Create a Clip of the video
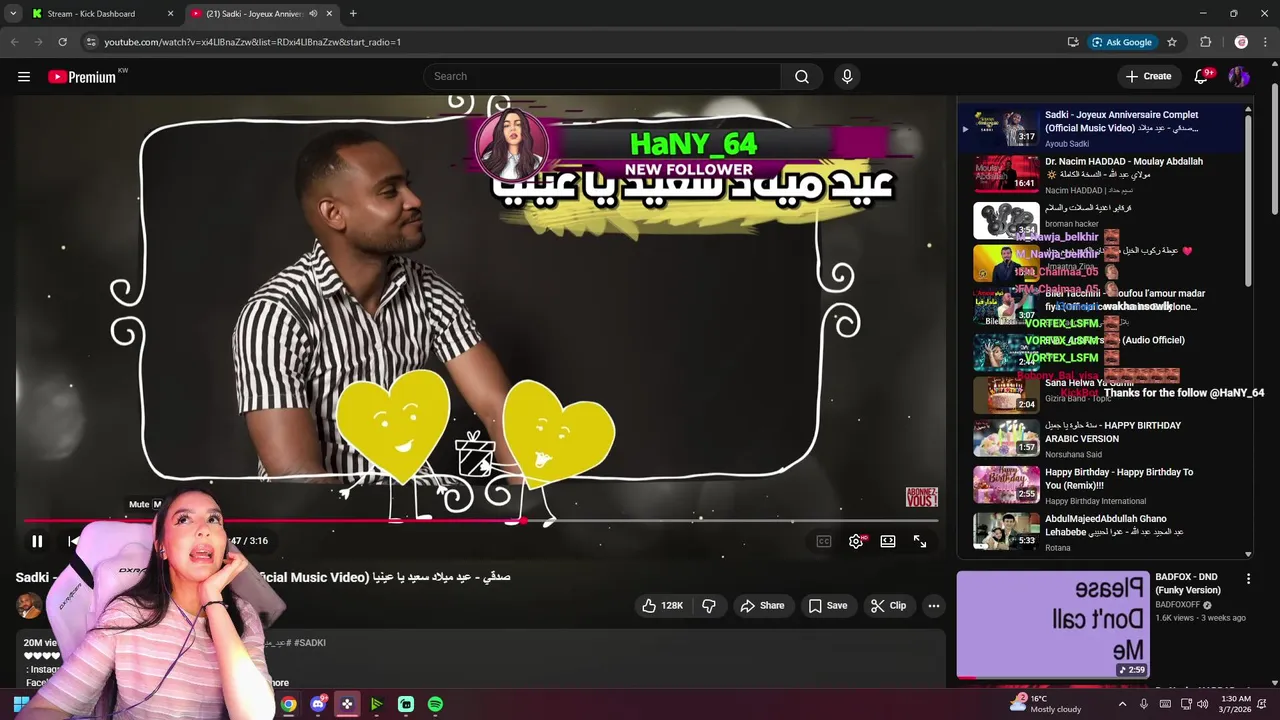The width and height of the screenshot is (1280, 720). point(888,605)
